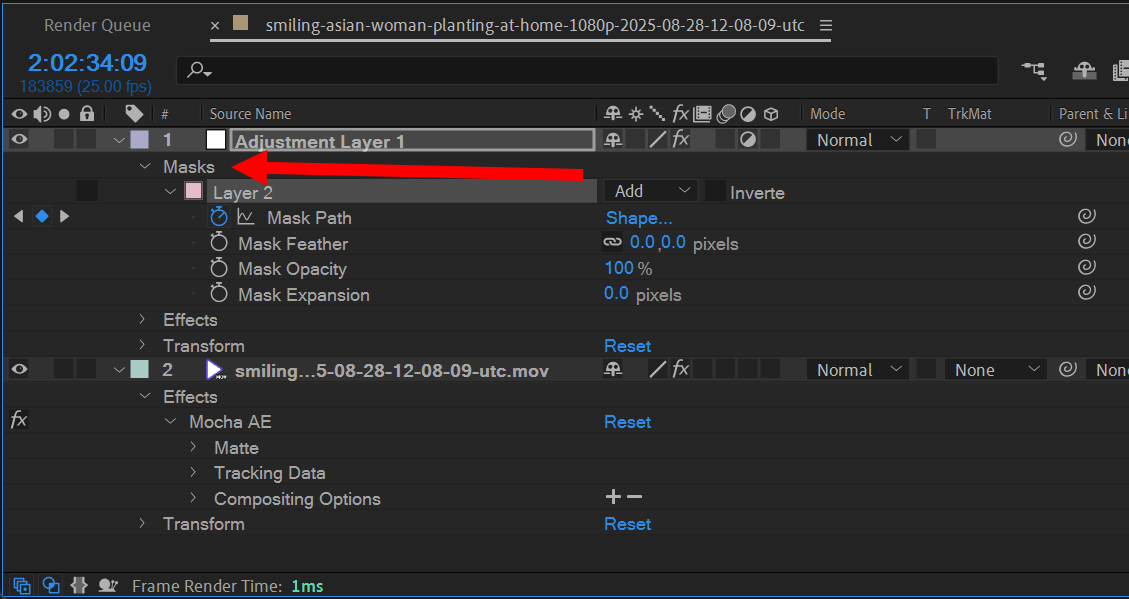The image size is (1129, 599).
Task: Enable Mask Opacity stopwatch
Action: point(219,269)
